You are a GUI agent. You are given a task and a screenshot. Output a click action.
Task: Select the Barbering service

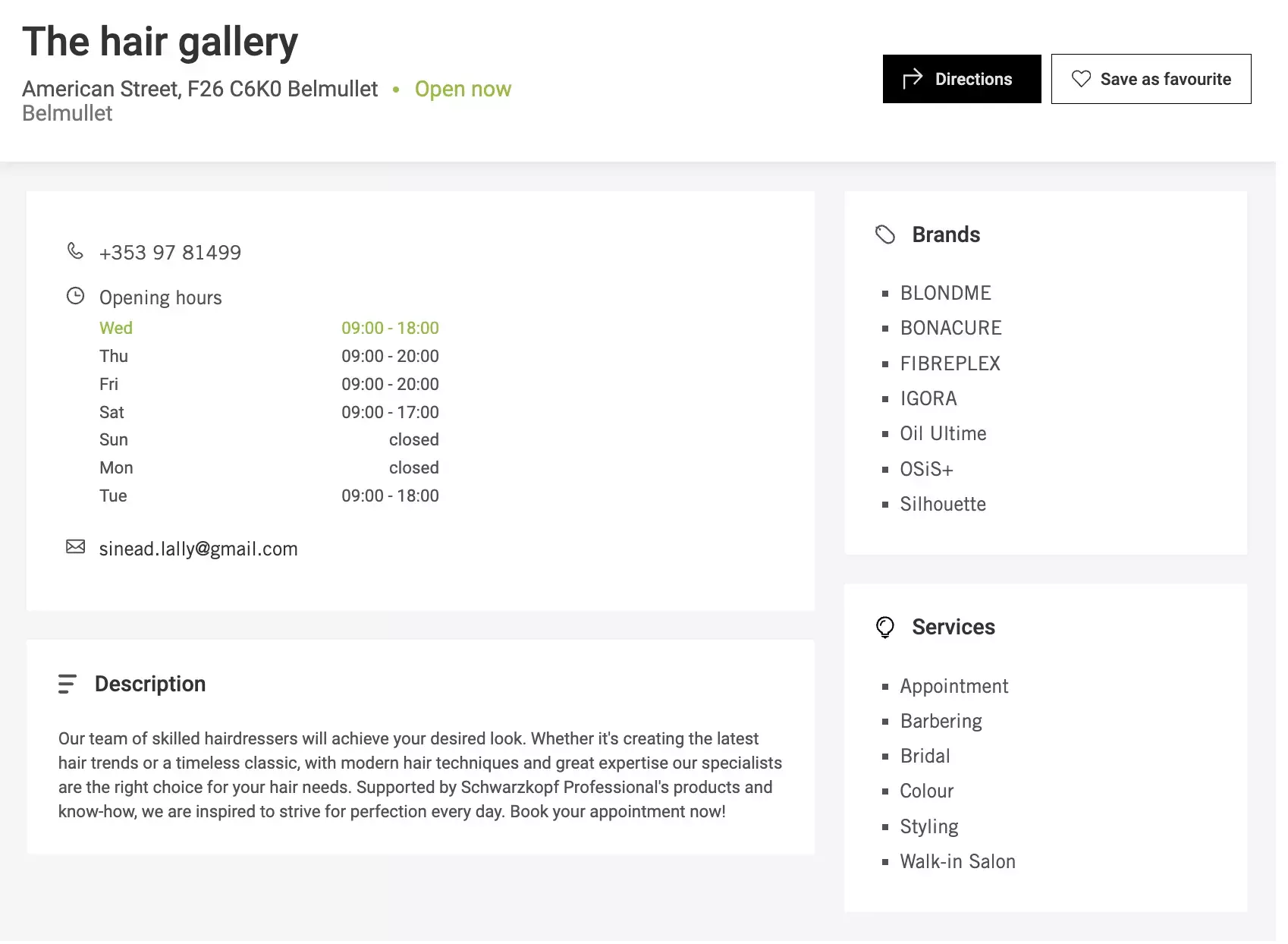tap(941, 720)
